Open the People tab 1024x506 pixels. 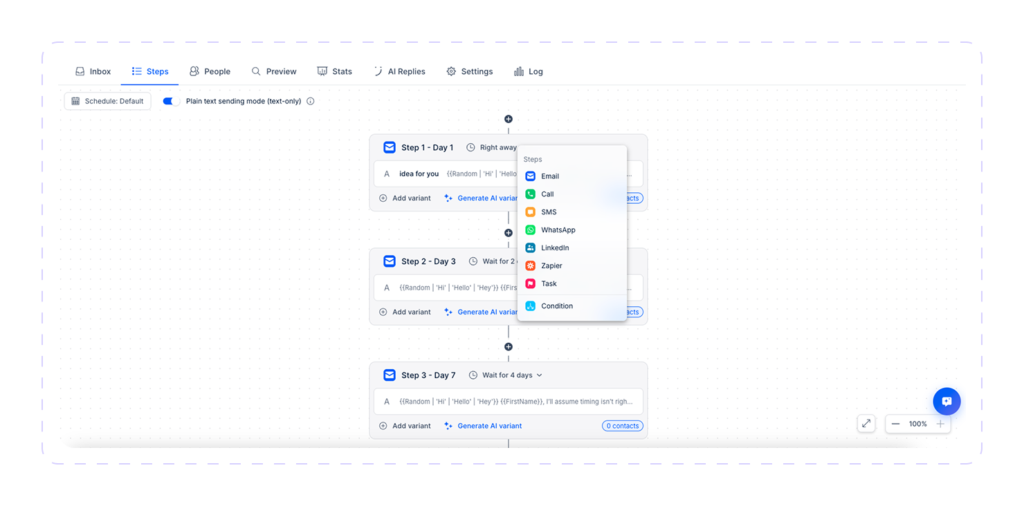(210, 71)
